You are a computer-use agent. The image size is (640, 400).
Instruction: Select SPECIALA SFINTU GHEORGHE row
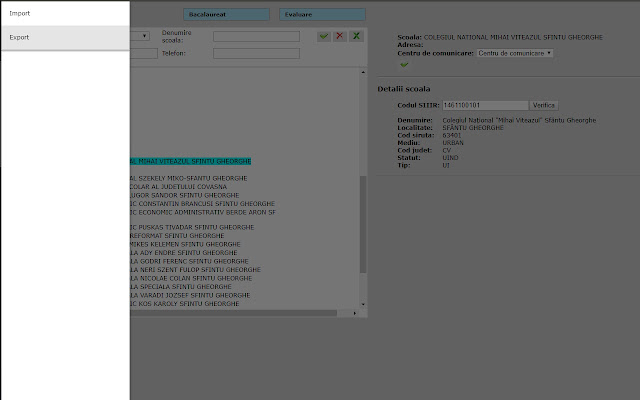click(x=181, y=287)
